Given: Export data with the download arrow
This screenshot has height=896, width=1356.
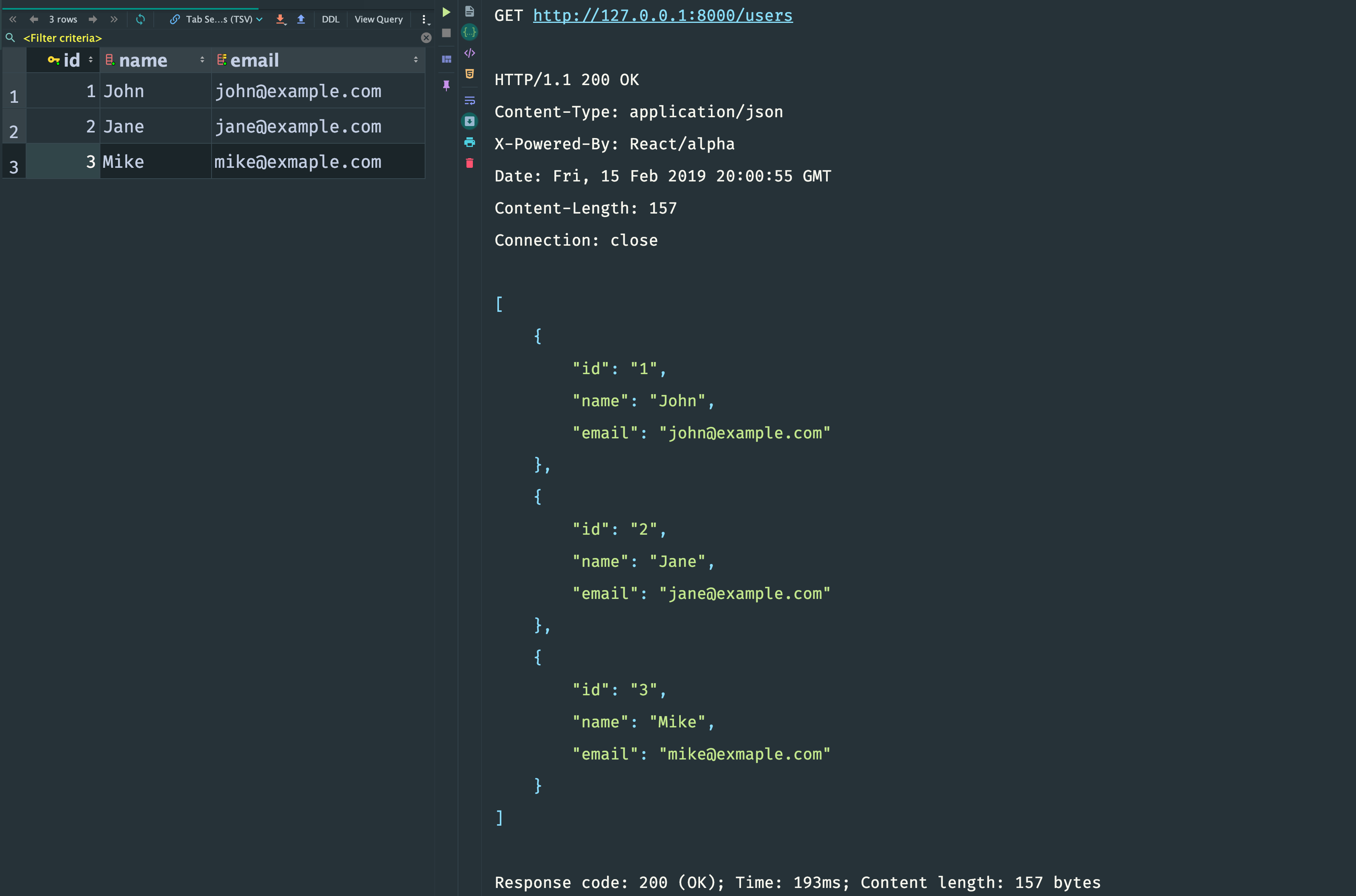Looking at the screenshot, I should pos(281,19).
